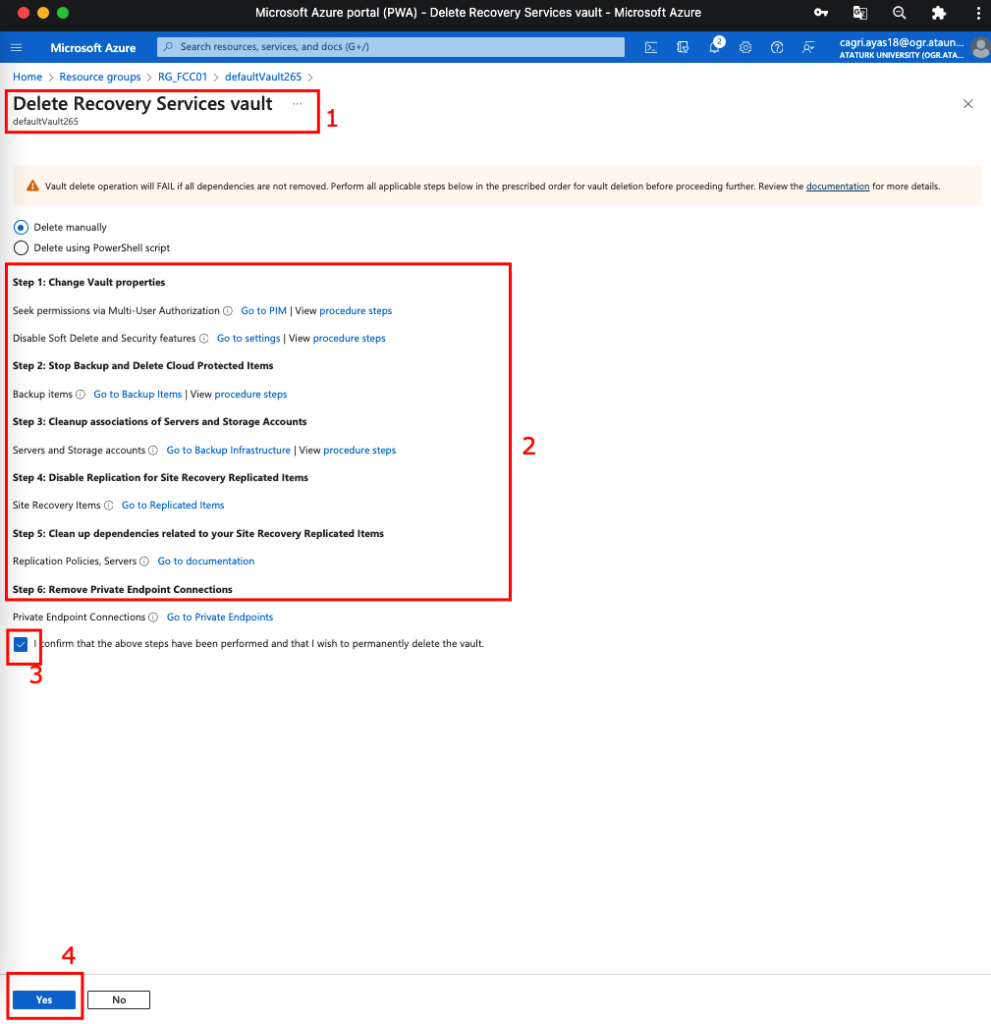Uncheck the vault deletion confirmation checkbox
Viewport: 991px width, 1024px height.
pos(21,644)
